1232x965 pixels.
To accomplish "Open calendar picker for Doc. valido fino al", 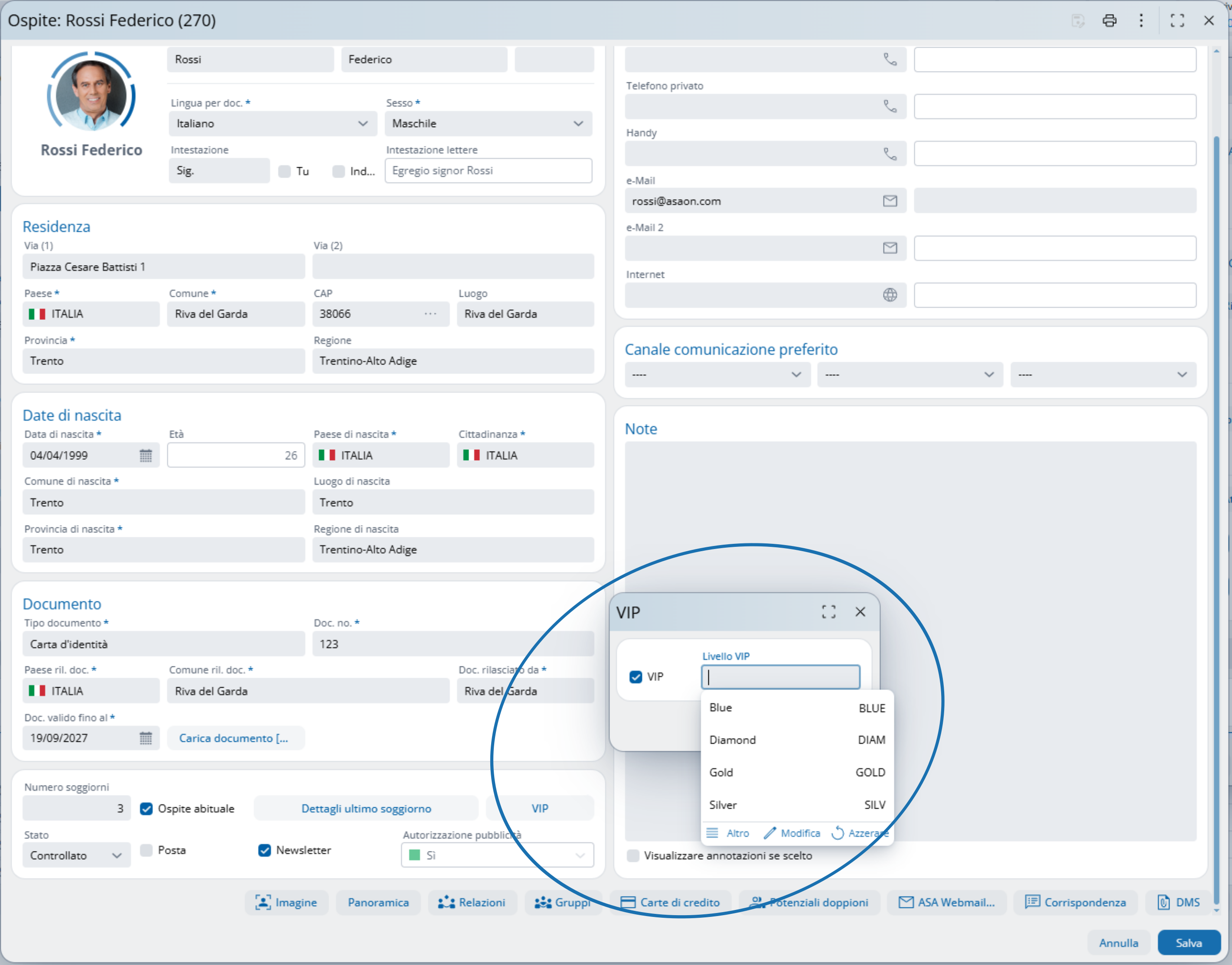I will [146, 738].
